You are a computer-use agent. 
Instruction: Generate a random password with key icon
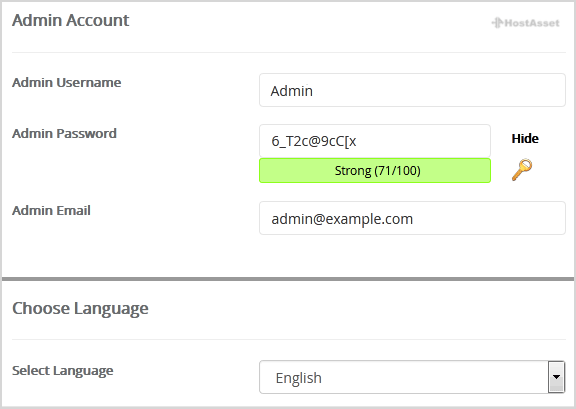click(522, 169)
